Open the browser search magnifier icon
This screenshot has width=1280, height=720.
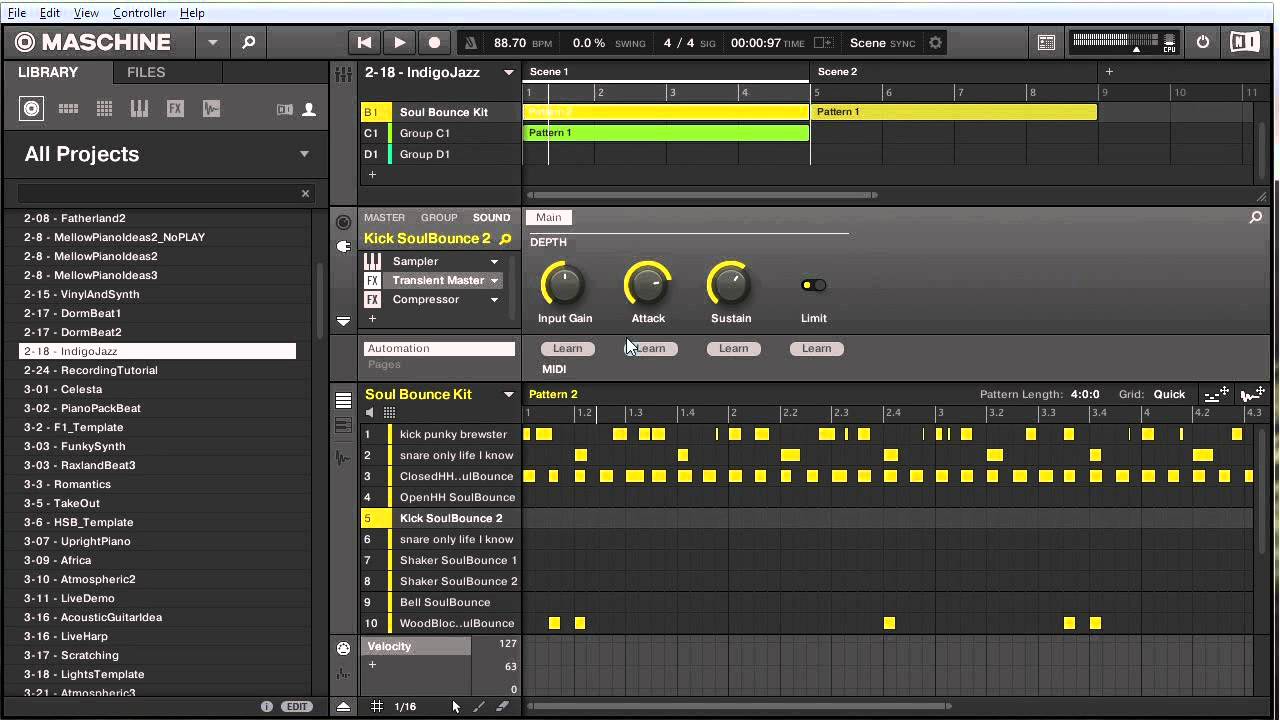[x=249, y=42]
